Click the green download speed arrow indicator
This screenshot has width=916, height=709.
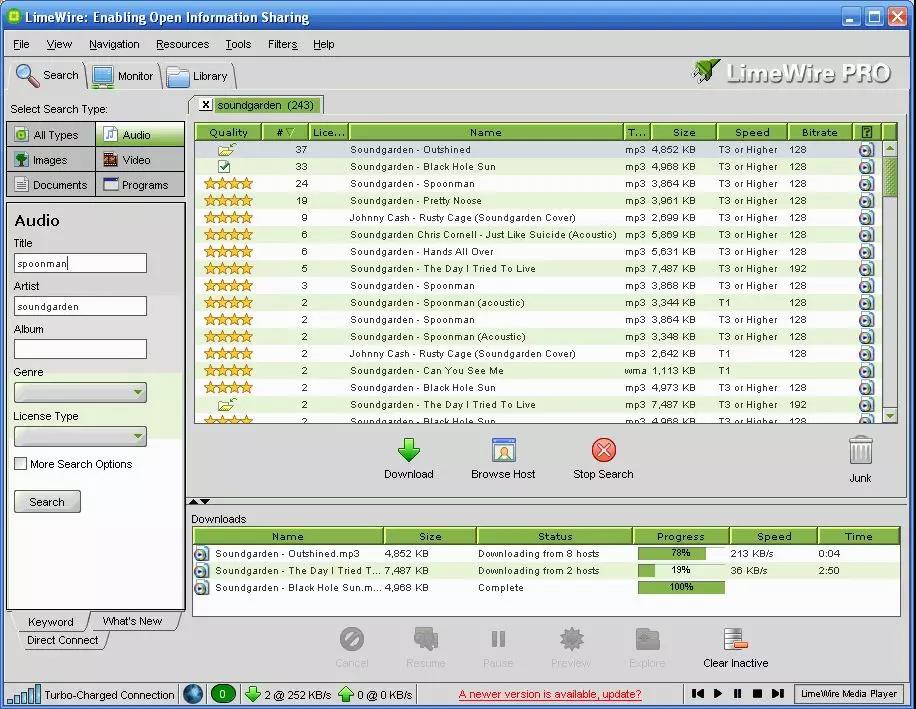[252, 694]
